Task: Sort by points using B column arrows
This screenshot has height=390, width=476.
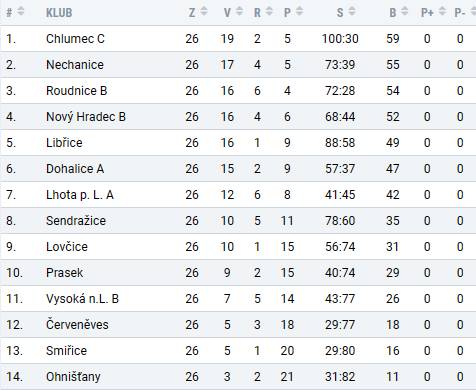Action: (404, 12)
